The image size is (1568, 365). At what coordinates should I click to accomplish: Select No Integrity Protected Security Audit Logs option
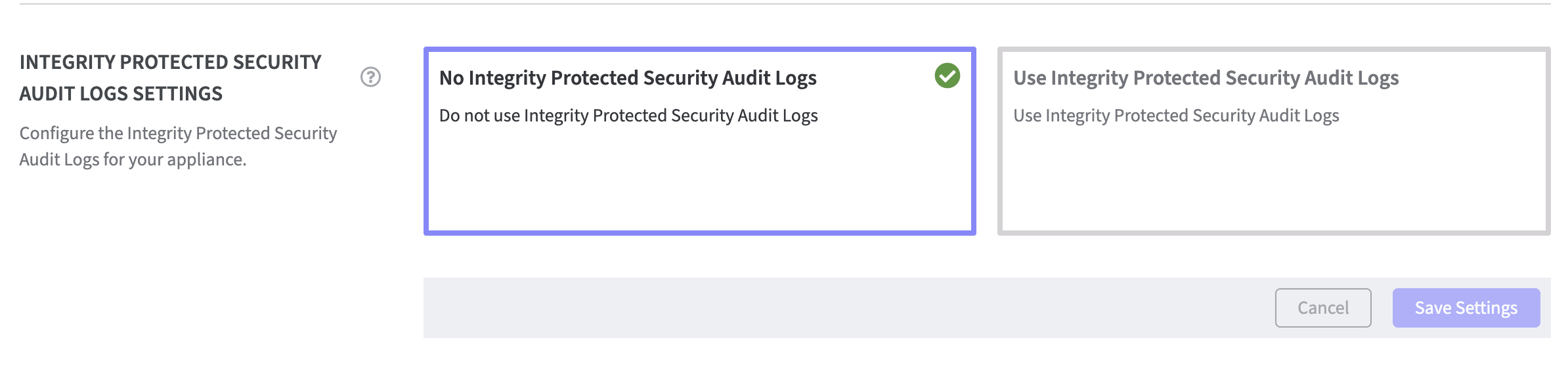(x=699, y=140)
